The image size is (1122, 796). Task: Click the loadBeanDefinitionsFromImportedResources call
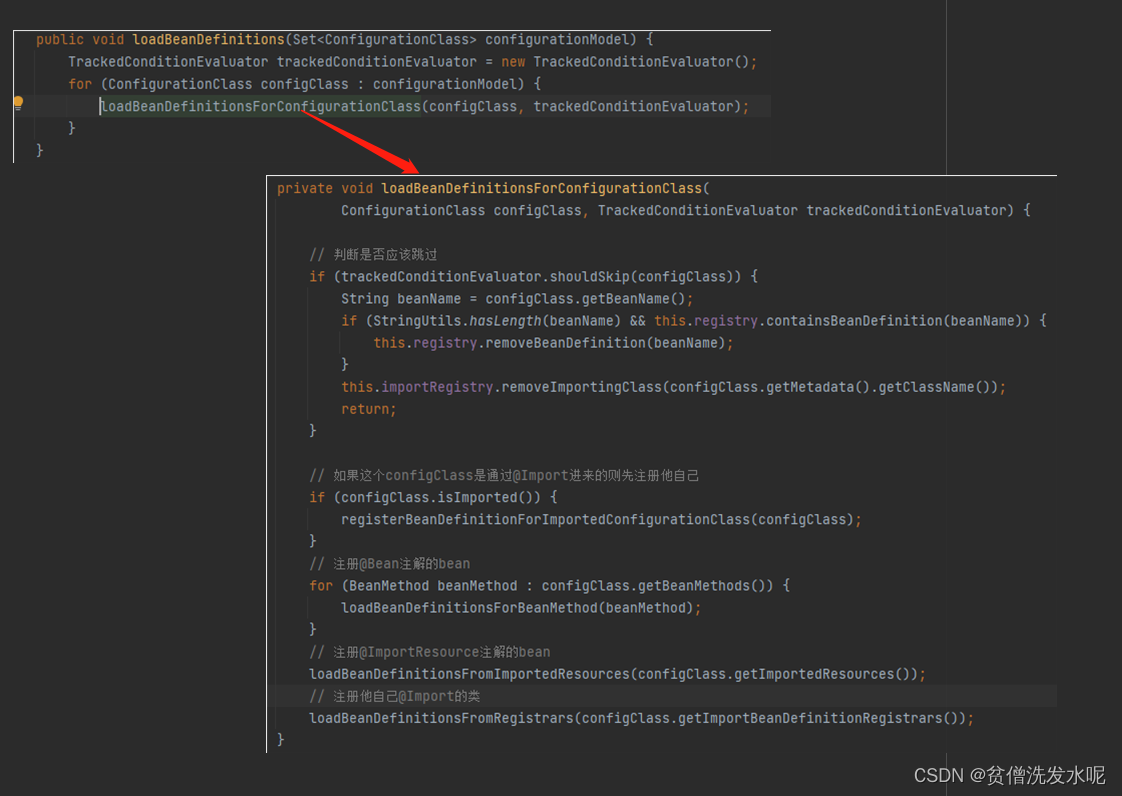470,674
